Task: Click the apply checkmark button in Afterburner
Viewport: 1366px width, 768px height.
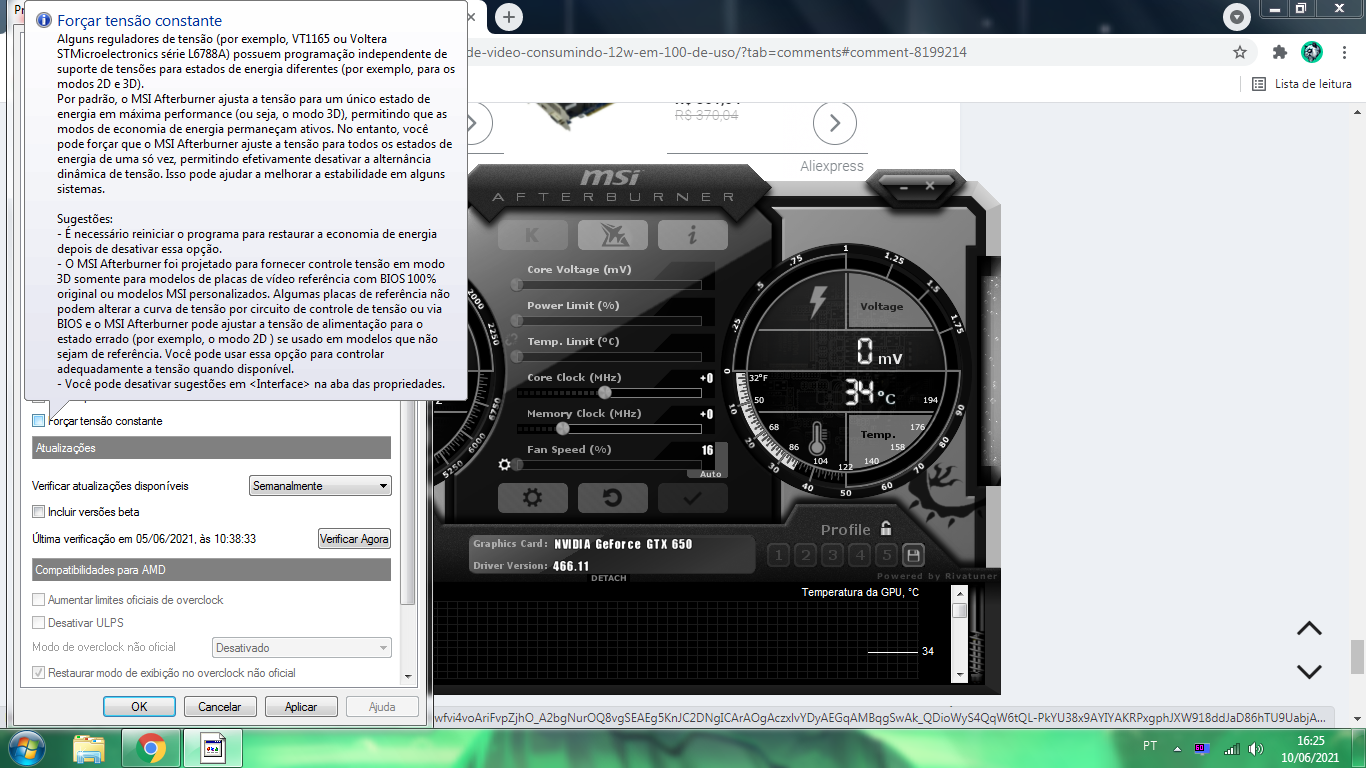Action: [x=692, y=498]
